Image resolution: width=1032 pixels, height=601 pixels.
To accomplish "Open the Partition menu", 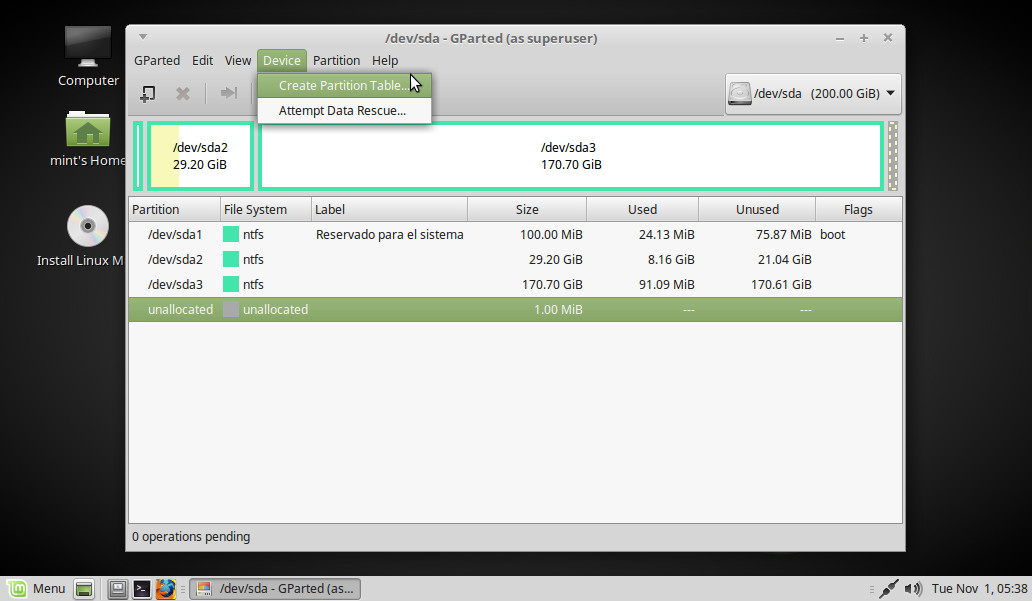I will click(336, 61).
